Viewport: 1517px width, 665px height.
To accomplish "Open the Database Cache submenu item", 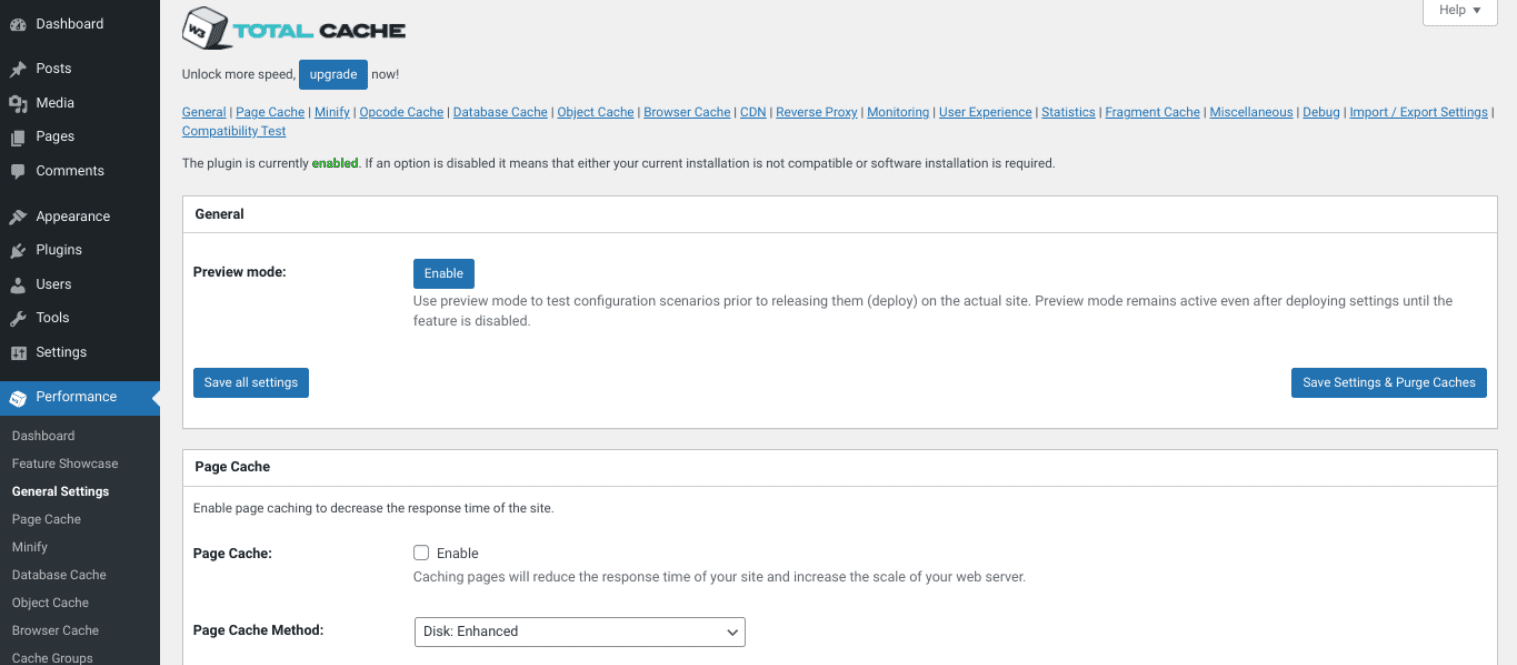I will pos(58,574).
